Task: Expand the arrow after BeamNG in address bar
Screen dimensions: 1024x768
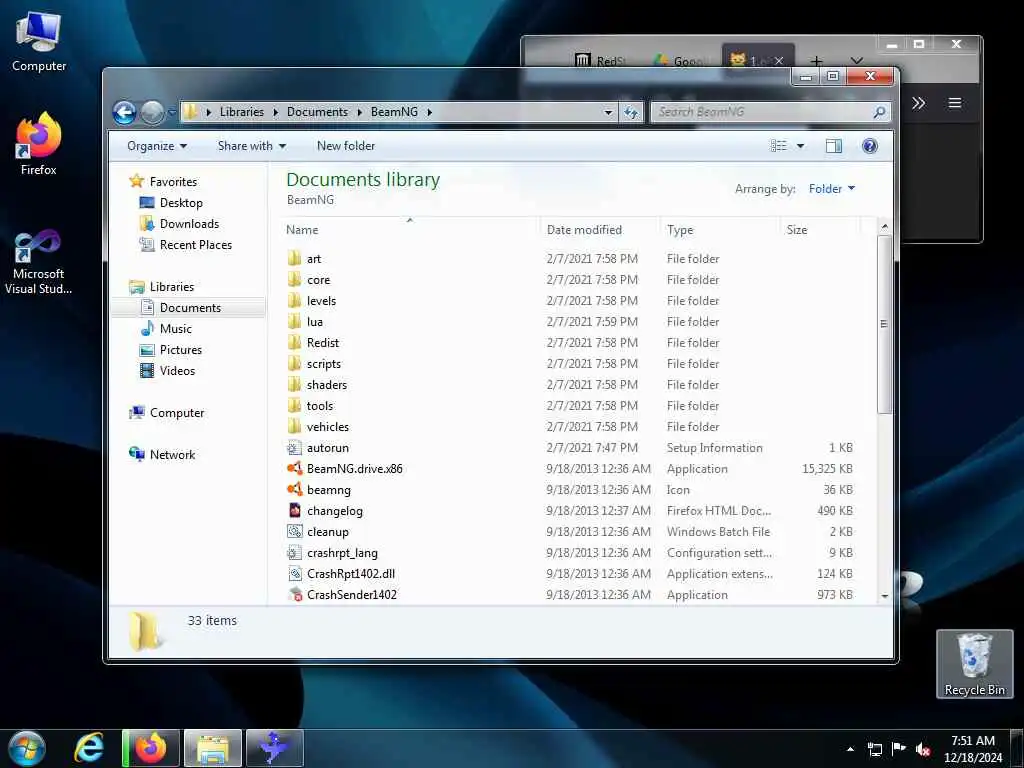Action: (x=429, y=112)
